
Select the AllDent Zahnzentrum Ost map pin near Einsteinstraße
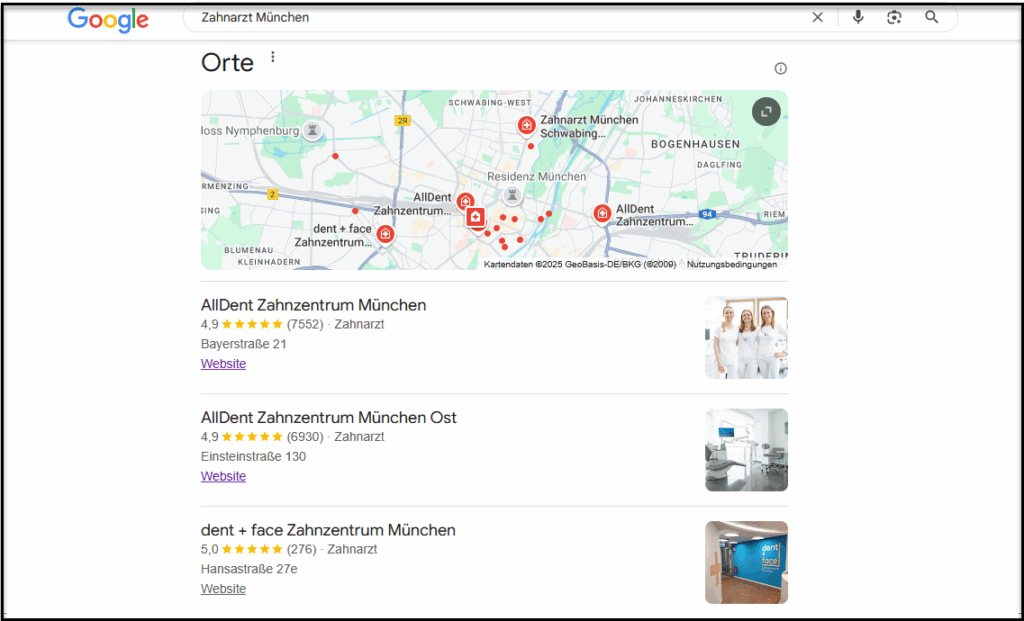602,213
